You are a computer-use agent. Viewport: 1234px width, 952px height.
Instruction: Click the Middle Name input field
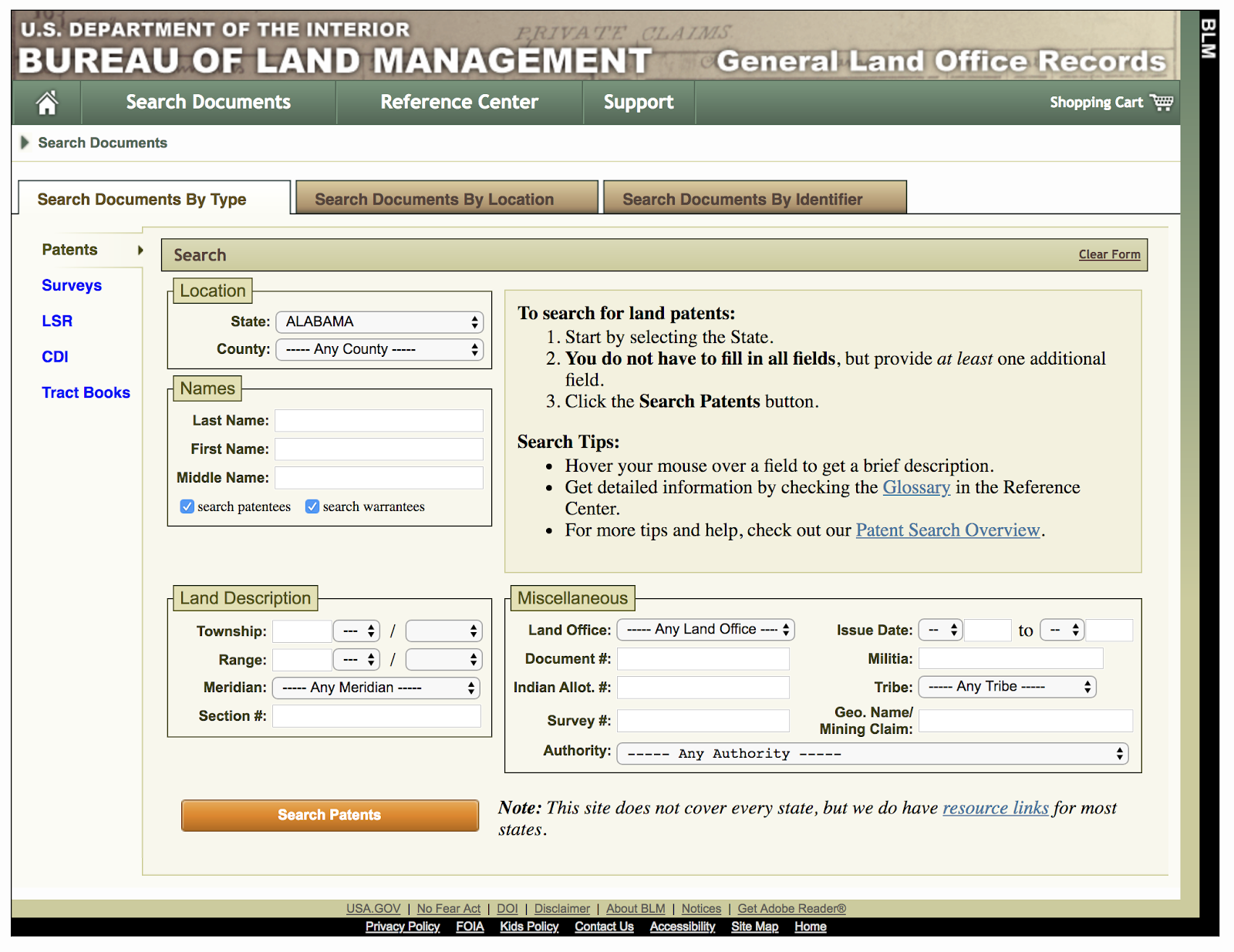tap(379, 478)
